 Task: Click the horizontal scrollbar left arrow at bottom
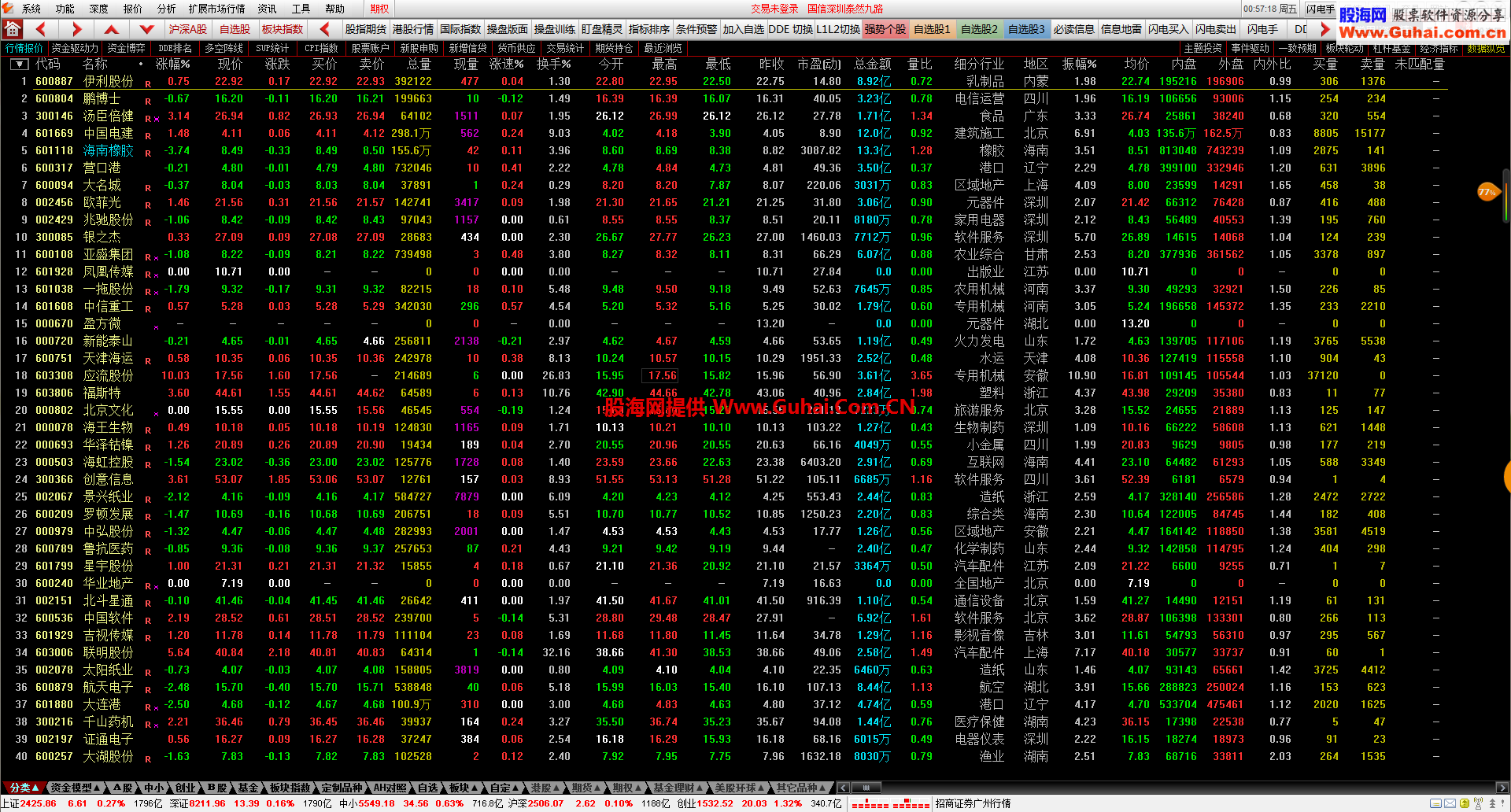tap(843, 788)
